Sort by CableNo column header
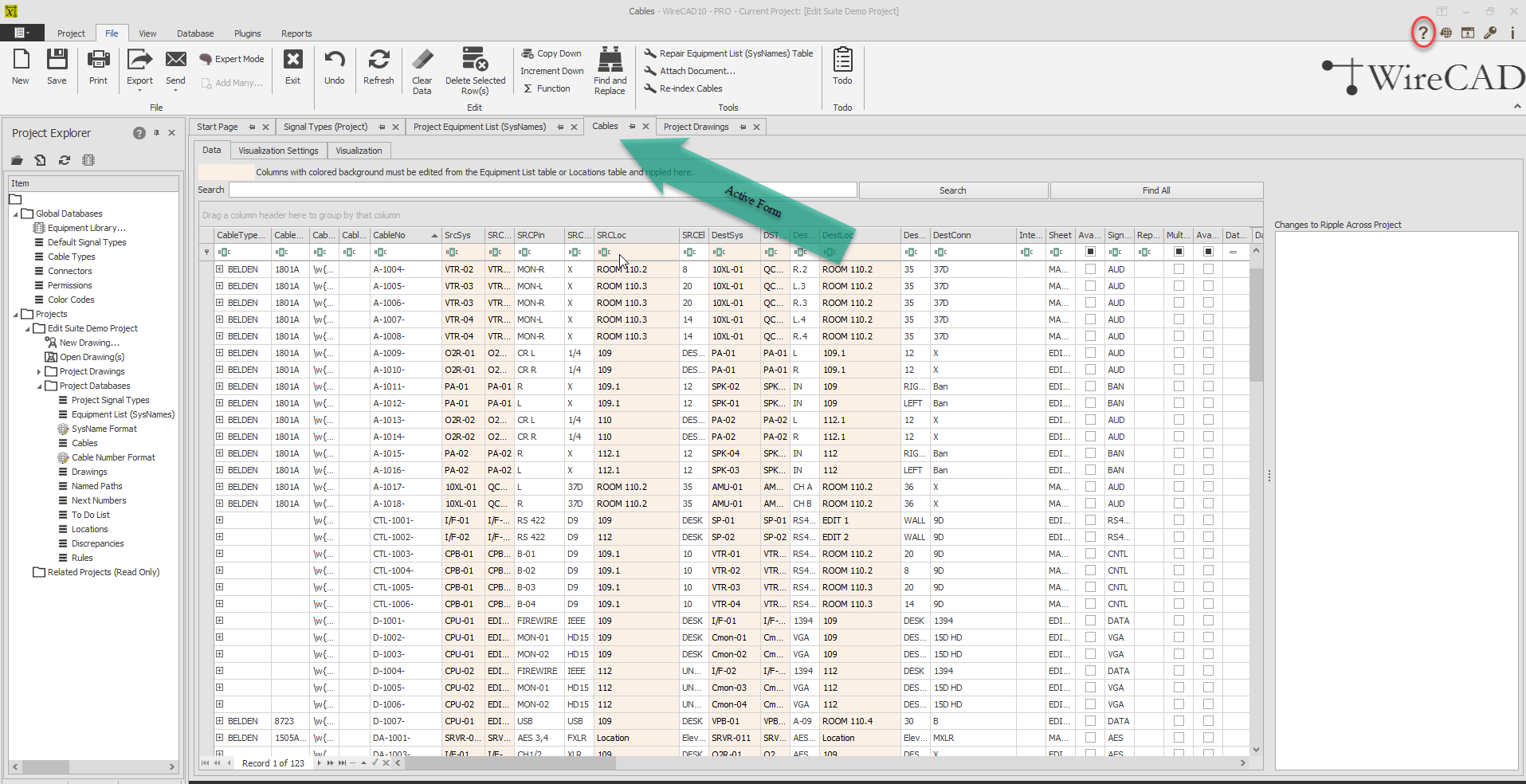Image resolution: width=1526 pixels, height=784 pixels. pyautogui.click(x=405, y=235)
